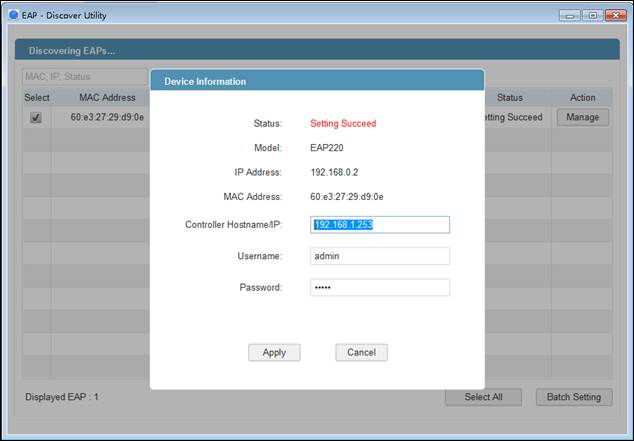
Task: Click the Device Information dialog title bar
Action: 317,81
